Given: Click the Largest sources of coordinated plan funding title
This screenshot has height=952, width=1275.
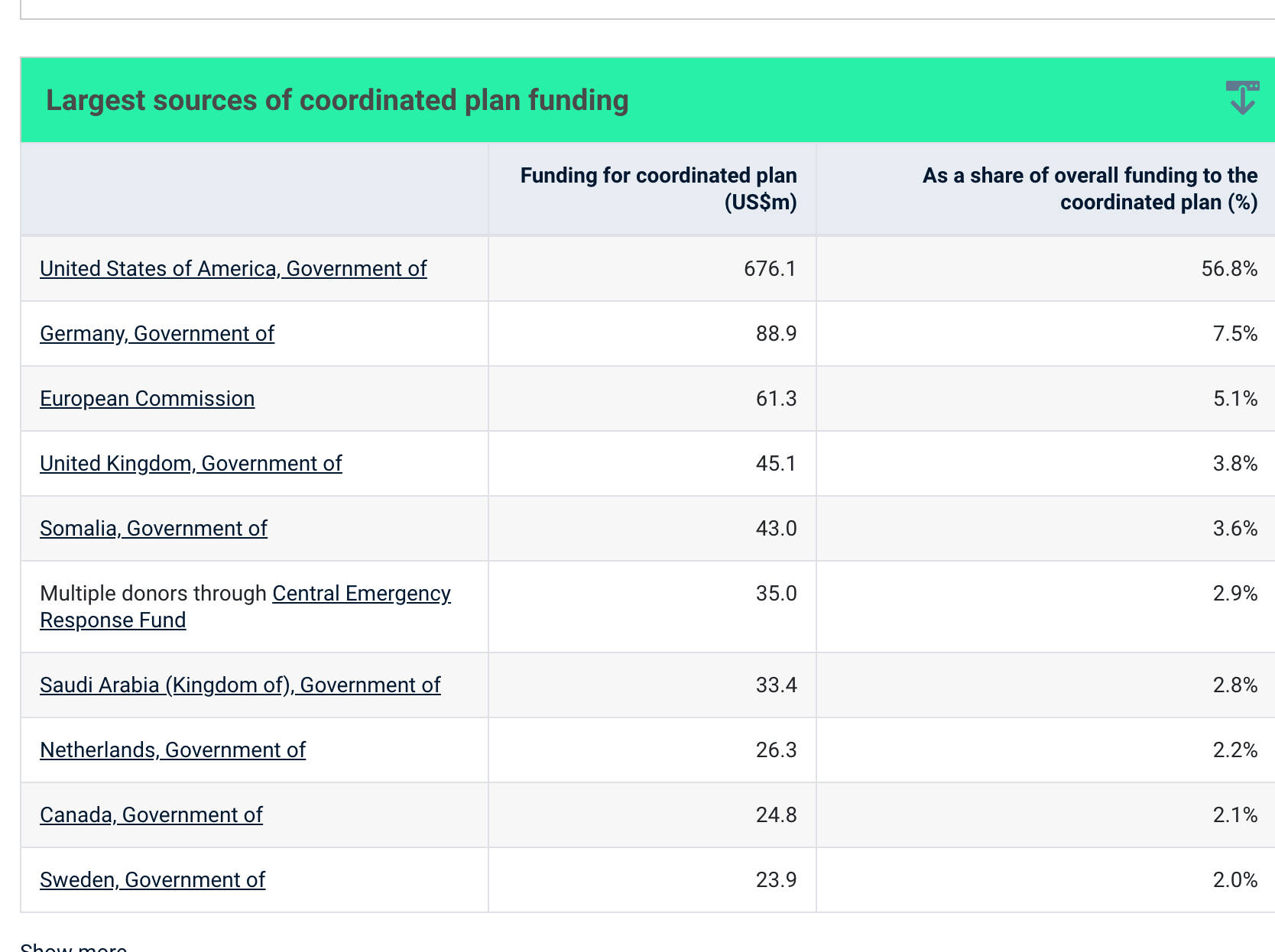Looking at the screenshot, I should click(337, 100).
